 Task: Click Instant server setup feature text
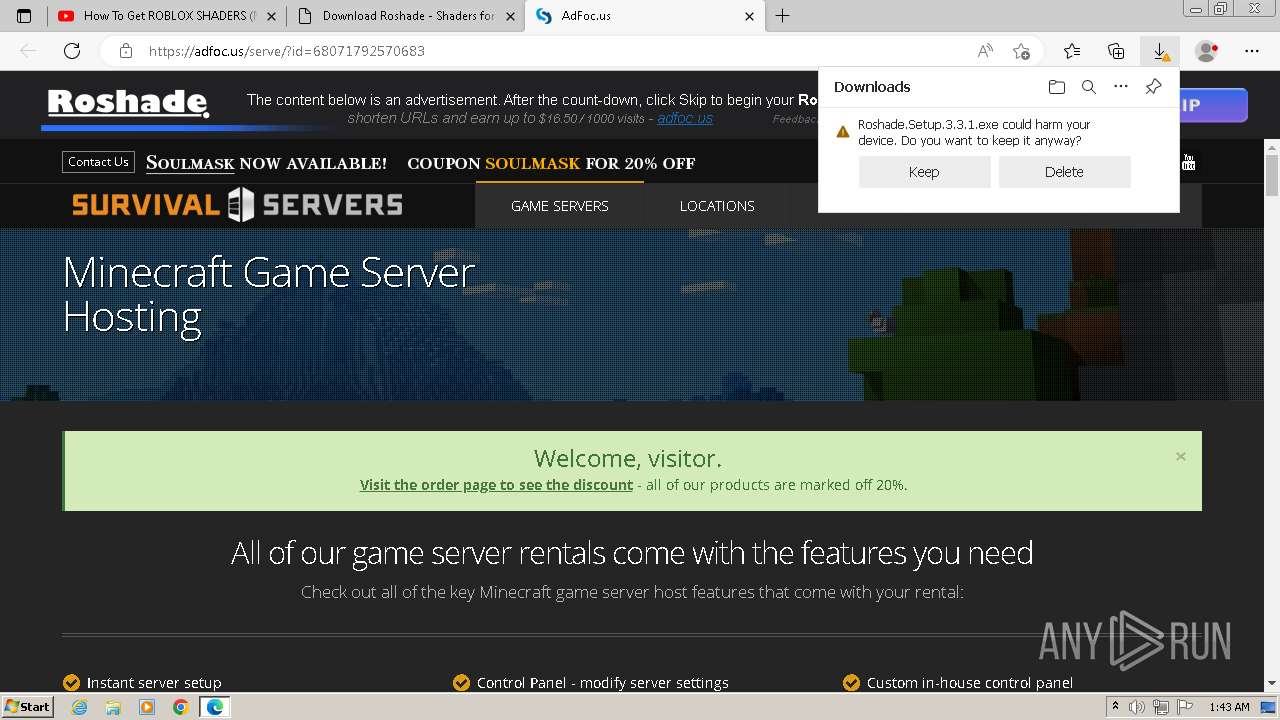point(154,683)
